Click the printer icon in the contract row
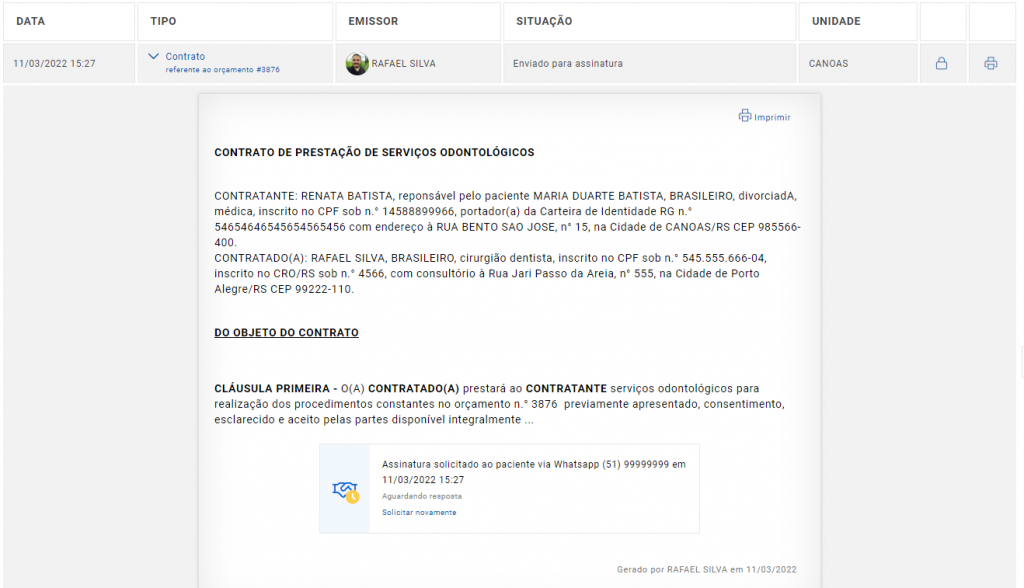The image size is (1024, 588). click(x=991, y=64)
